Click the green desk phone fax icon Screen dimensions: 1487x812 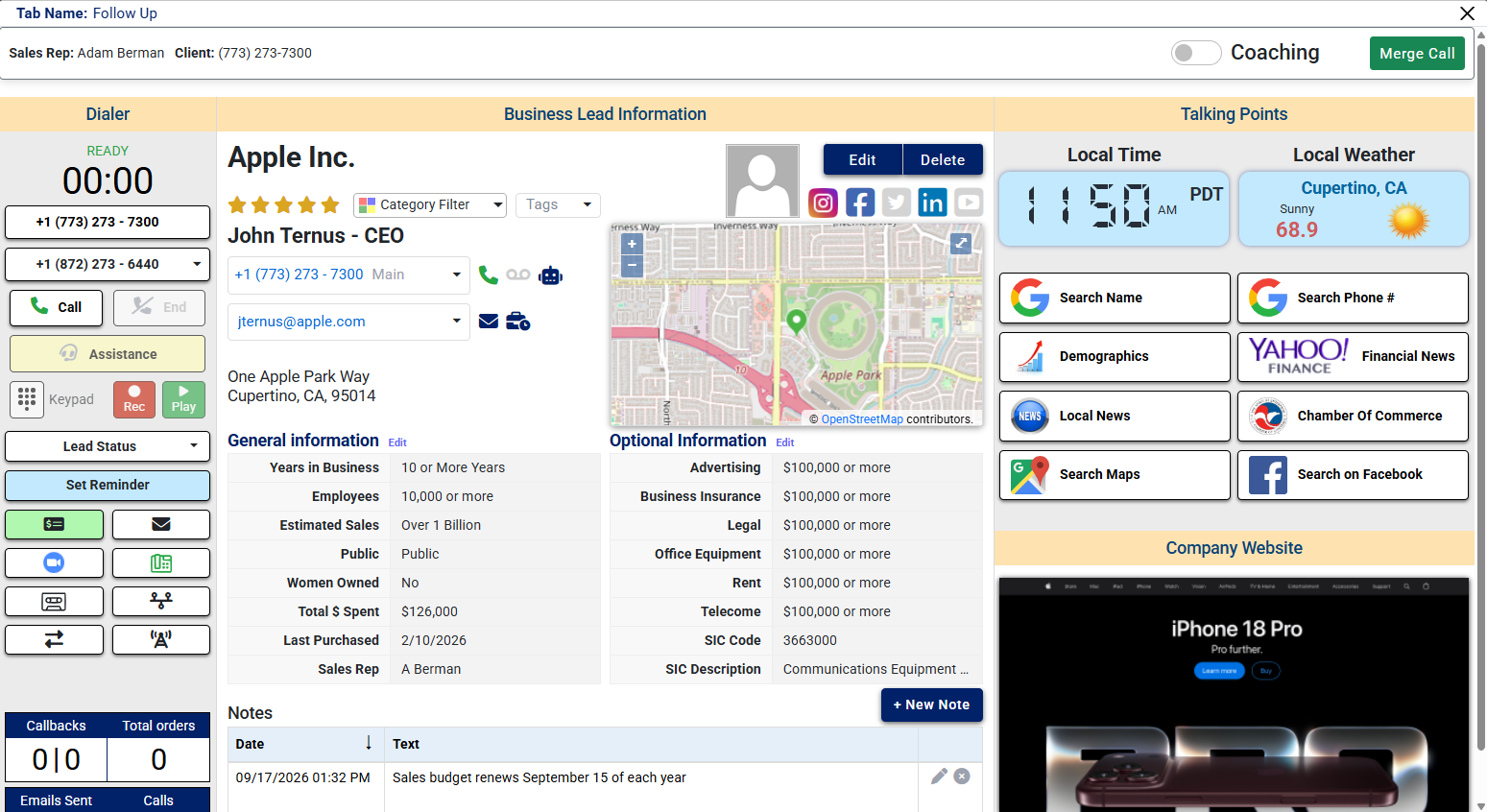coord(161,562)
